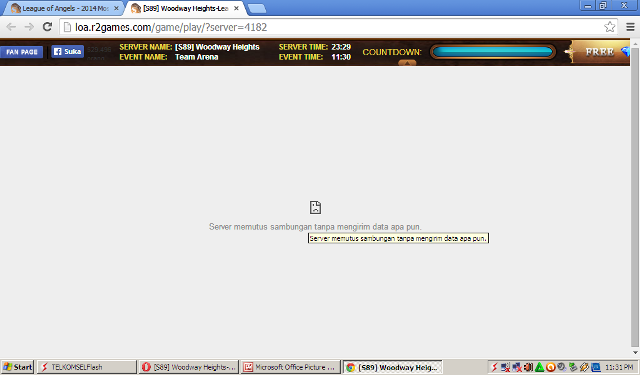The image size is (640, 375).
Task: Open the Windows Start menu
Action: tap(18, 367)
